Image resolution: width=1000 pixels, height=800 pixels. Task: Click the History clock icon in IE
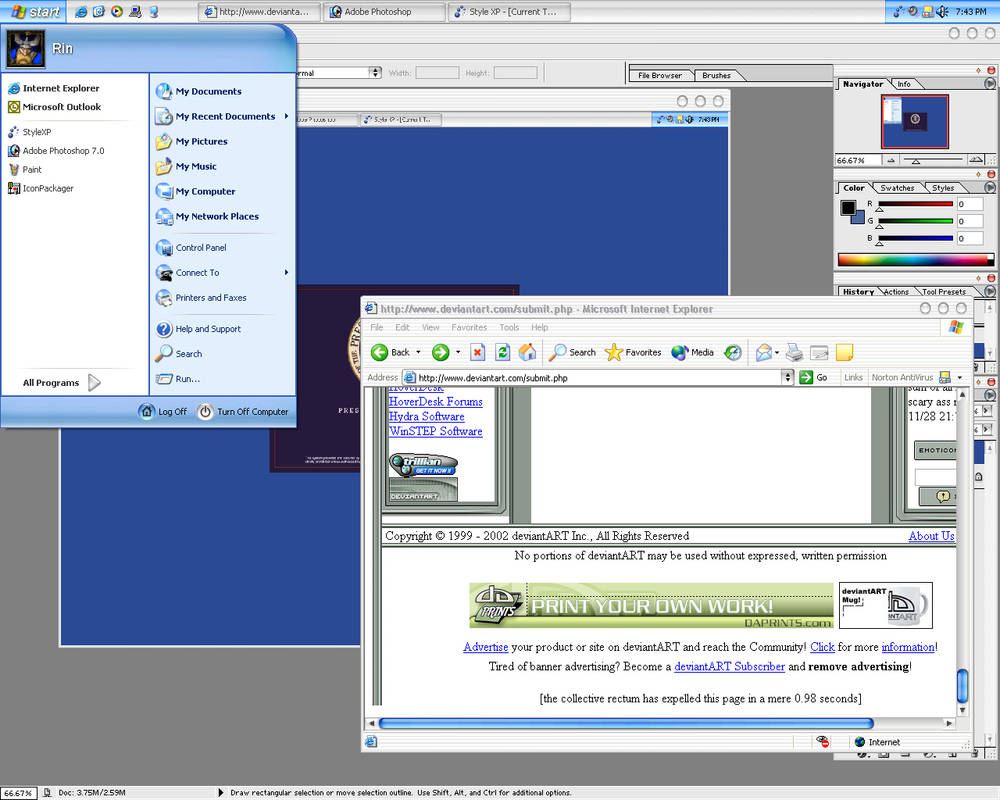pyautogui.click(x=733, y=352)
